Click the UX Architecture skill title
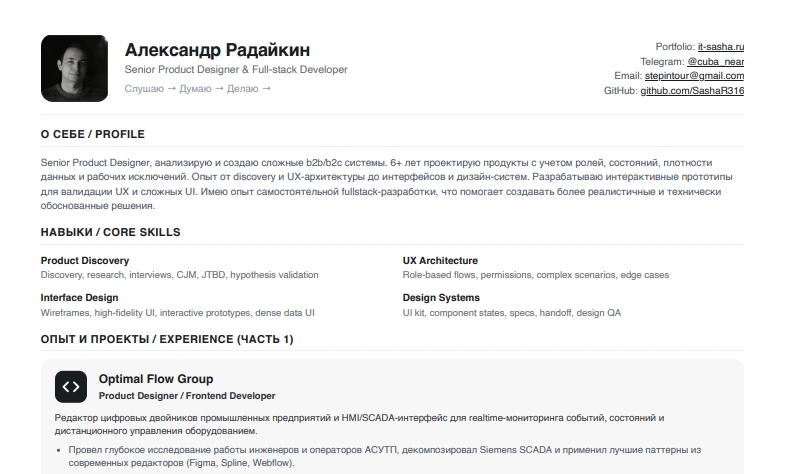This screenshot has width=788, height=474. coord(440,260)
